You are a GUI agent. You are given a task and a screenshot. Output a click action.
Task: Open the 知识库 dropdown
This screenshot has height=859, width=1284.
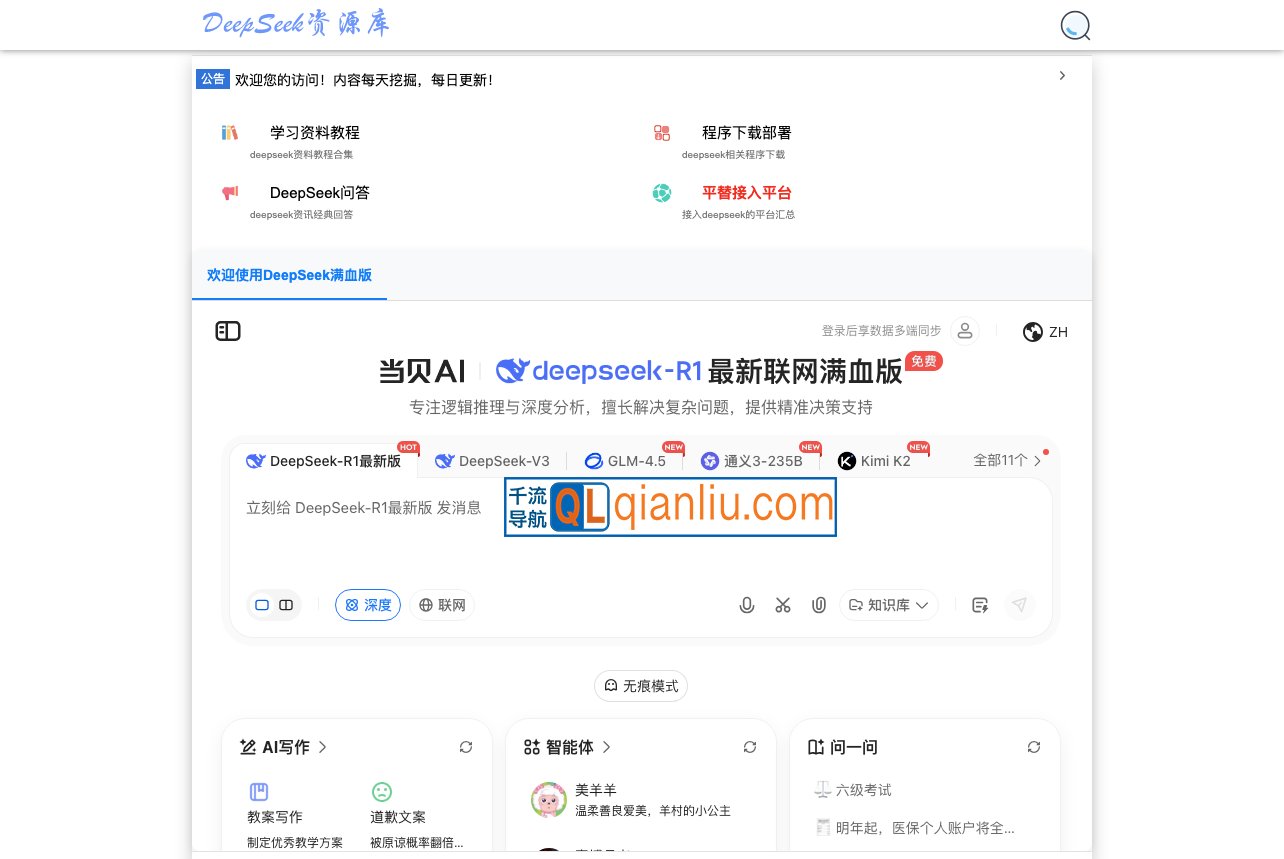[889, 605]
